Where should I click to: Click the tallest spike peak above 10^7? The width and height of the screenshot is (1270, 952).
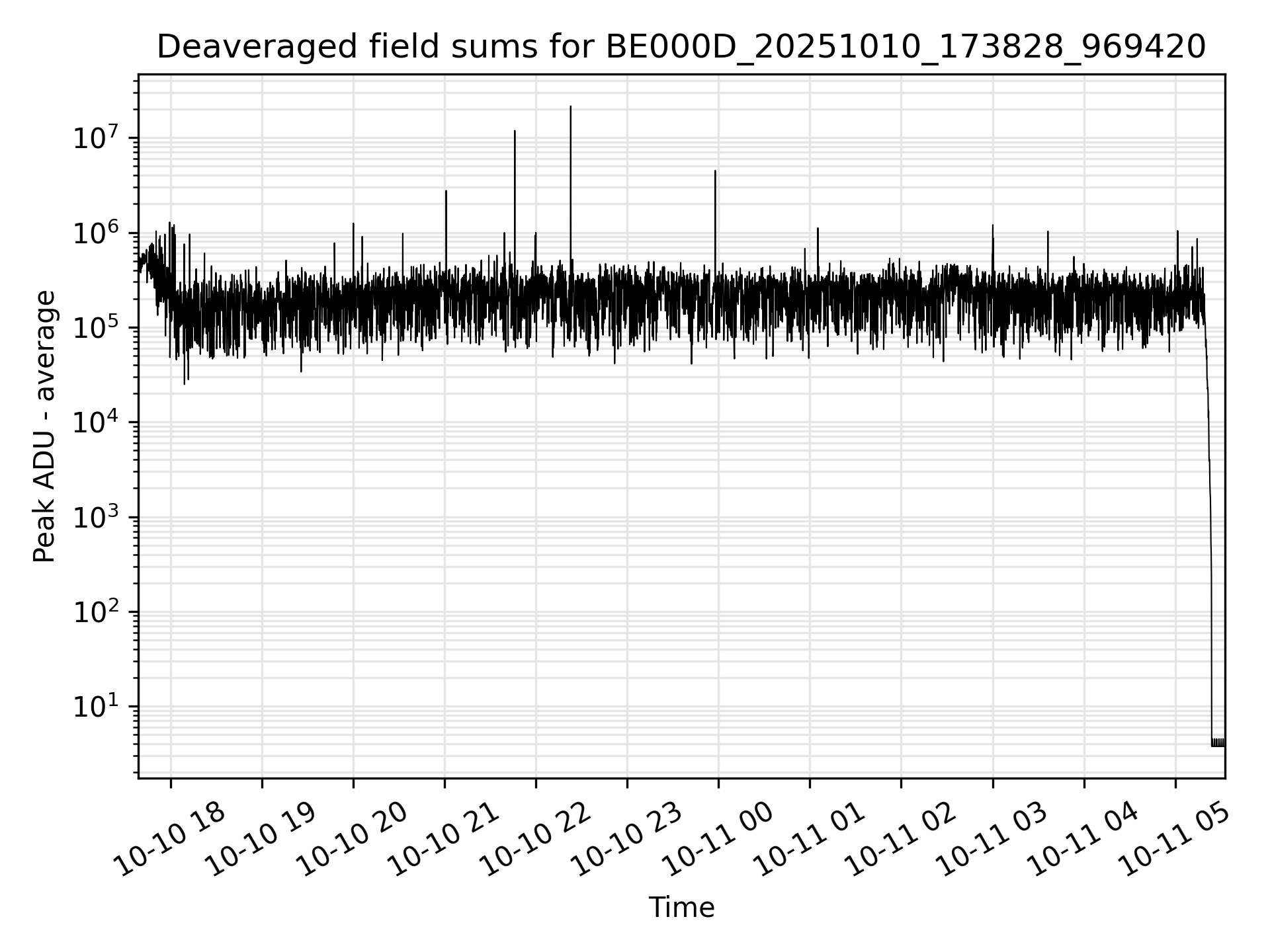click(570, 107)
